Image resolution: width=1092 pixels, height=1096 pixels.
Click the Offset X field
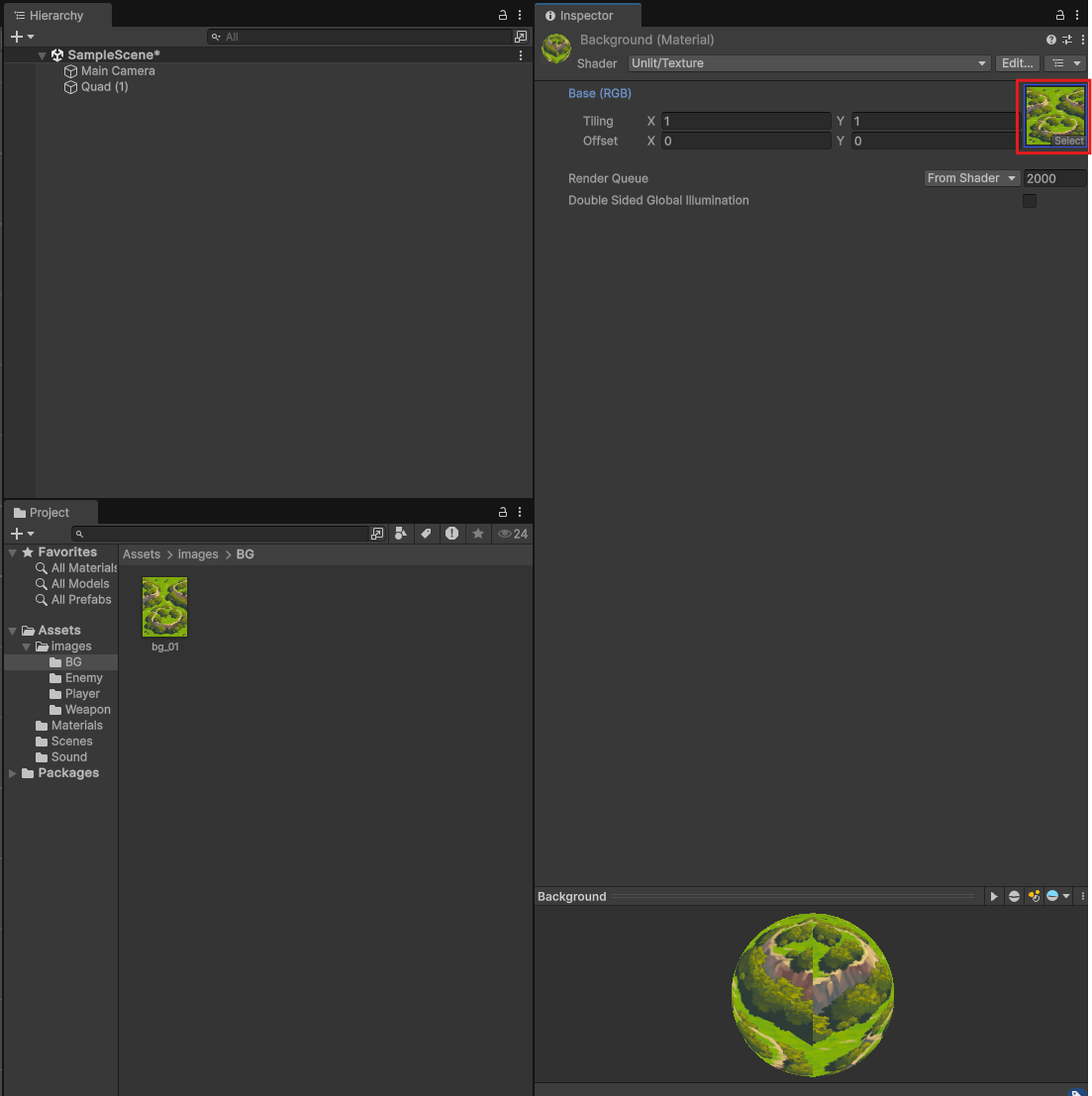745,142
